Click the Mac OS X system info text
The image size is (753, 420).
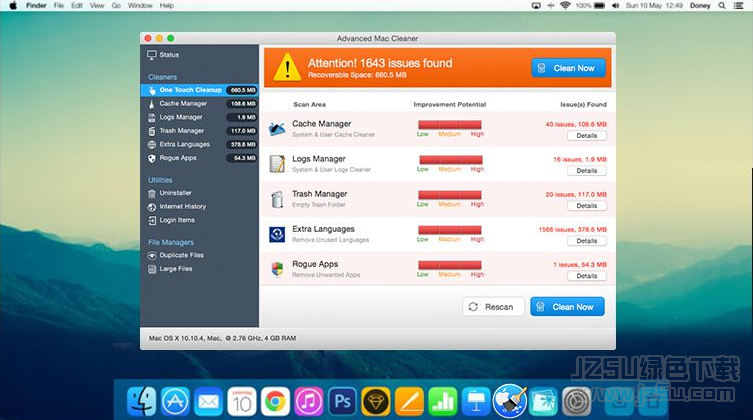click(222, 338)
